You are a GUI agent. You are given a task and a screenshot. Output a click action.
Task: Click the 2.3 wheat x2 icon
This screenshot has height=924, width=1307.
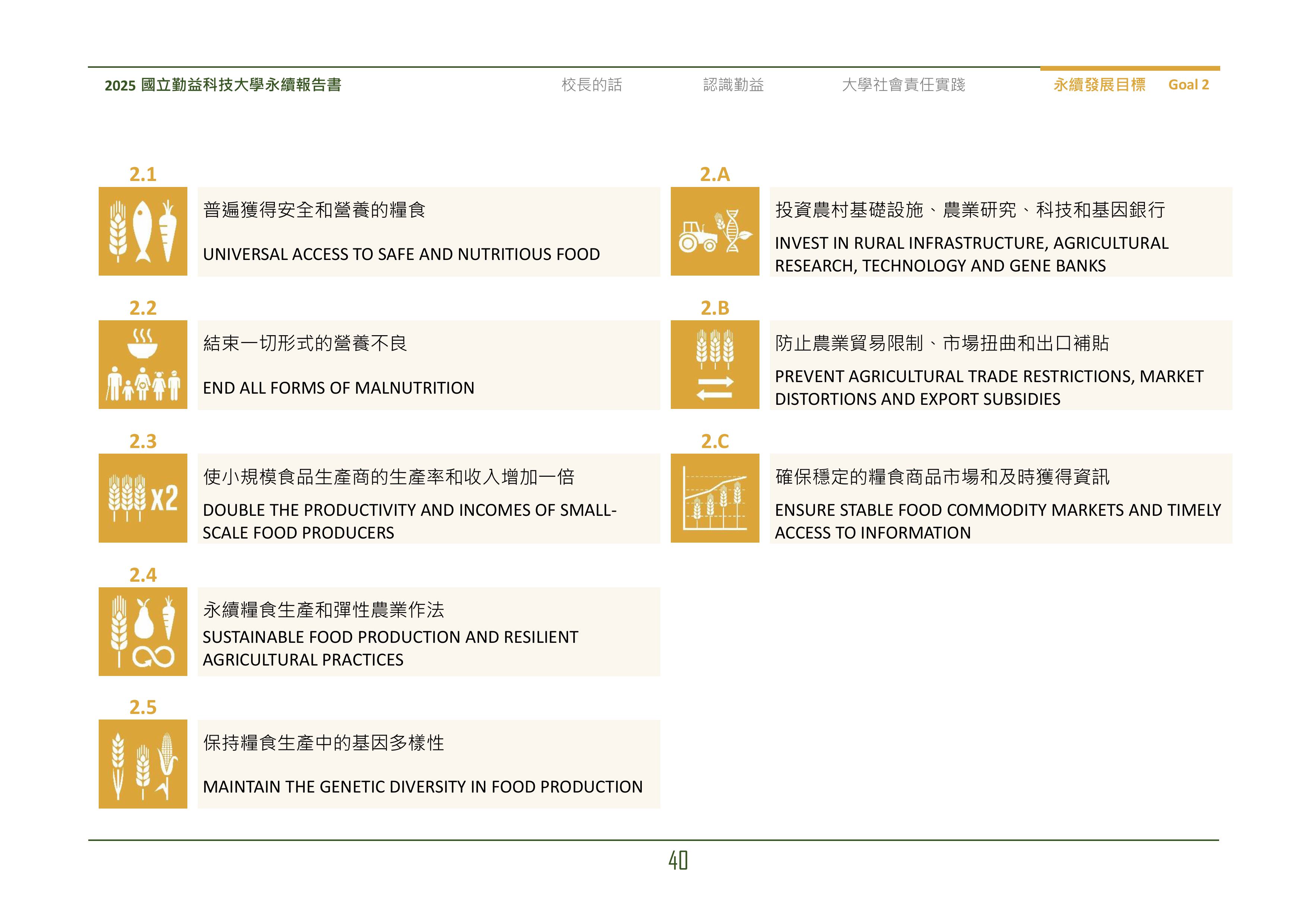click(142, 498)
